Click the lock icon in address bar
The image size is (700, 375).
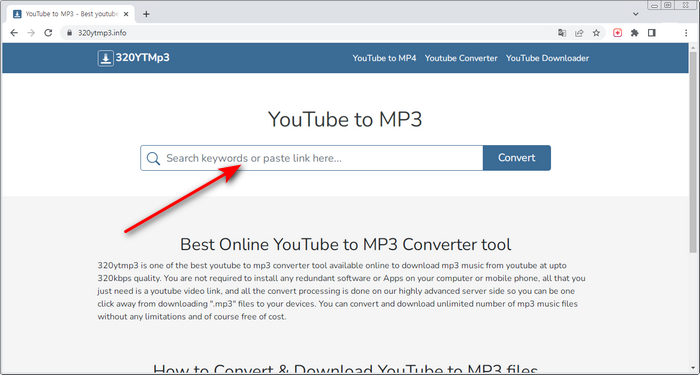[69, 33]
